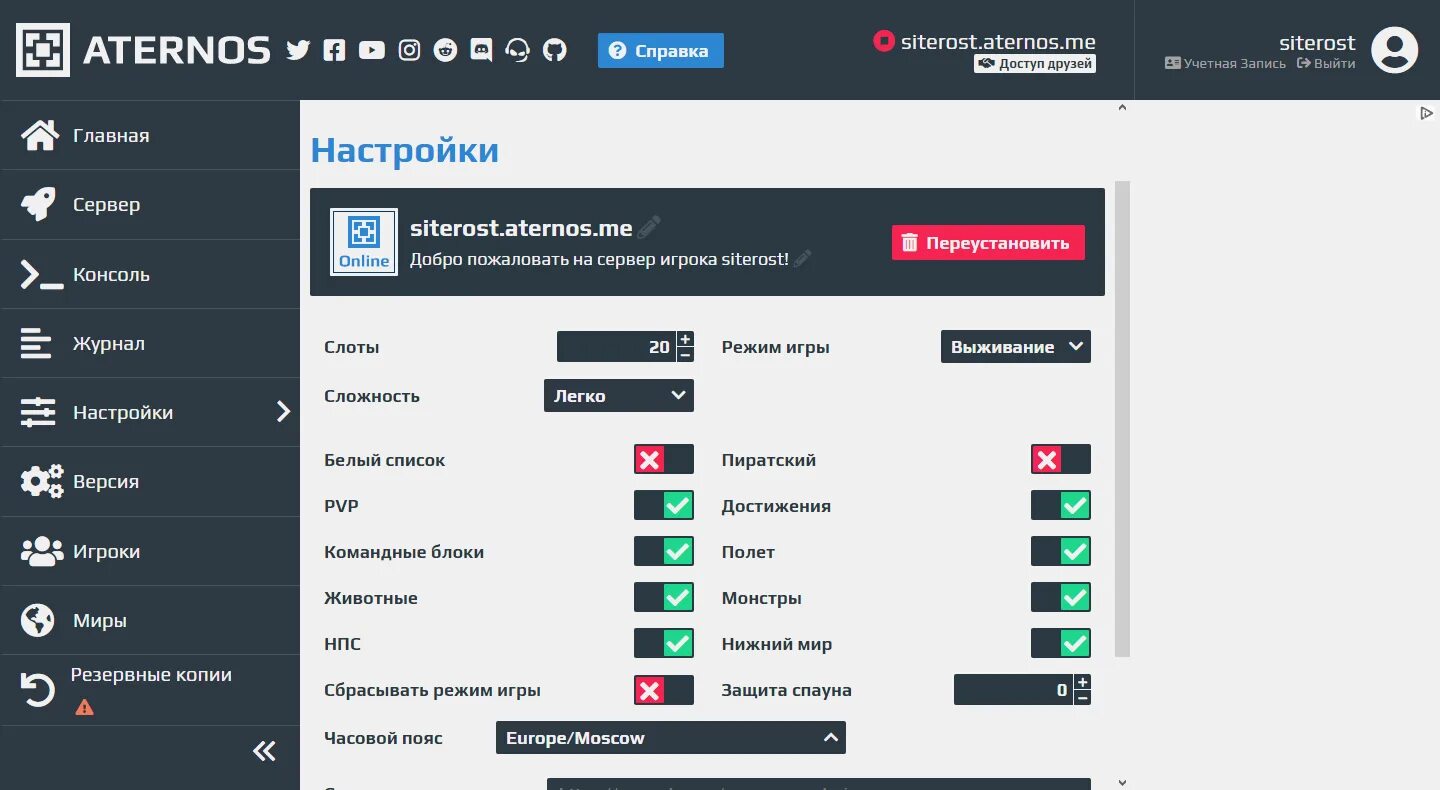Toggle Монстры switch

tap(1061, 598)
